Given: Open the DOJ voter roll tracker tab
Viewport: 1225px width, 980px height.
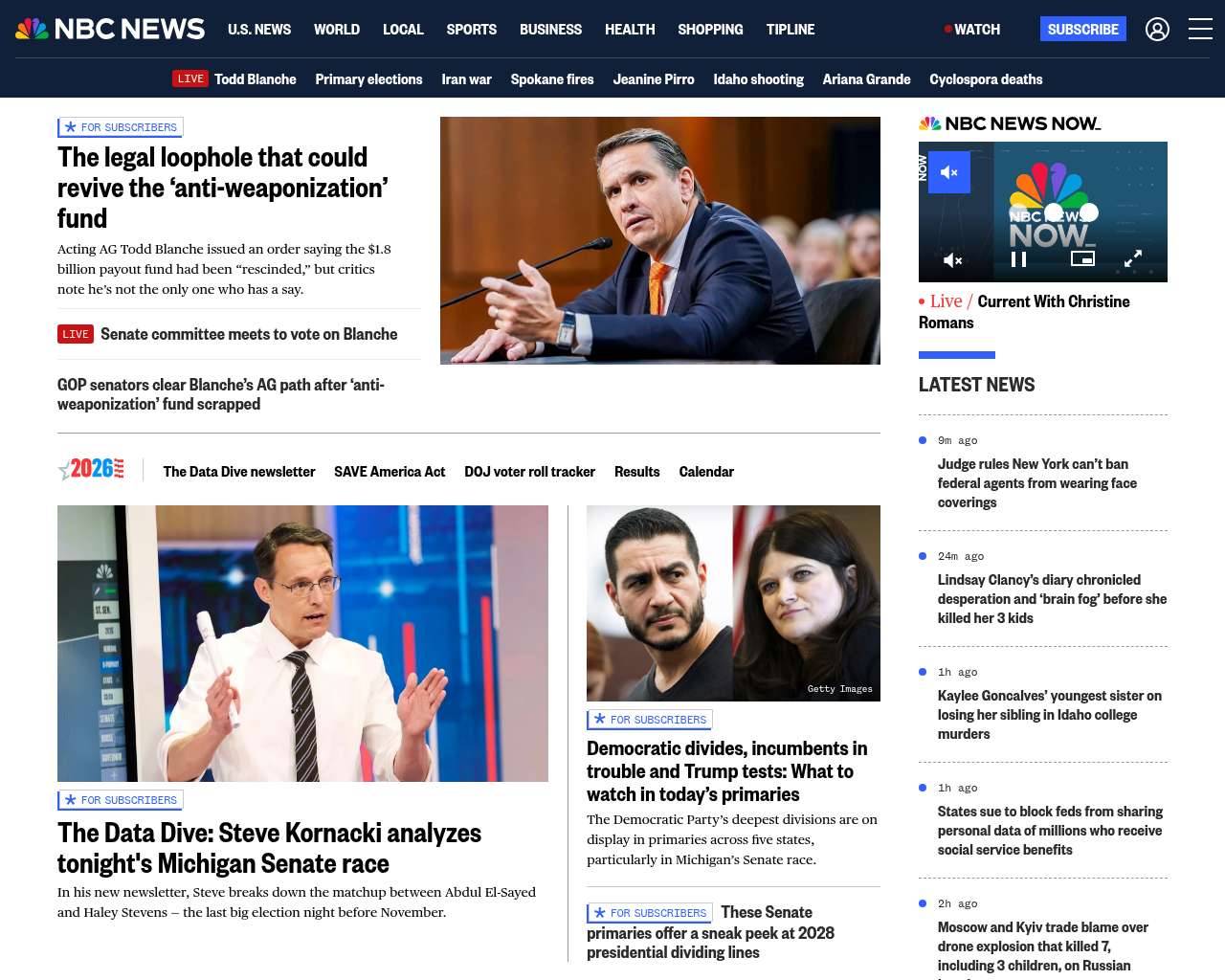Looking at the screenshot, I should (x=529, y=472).
